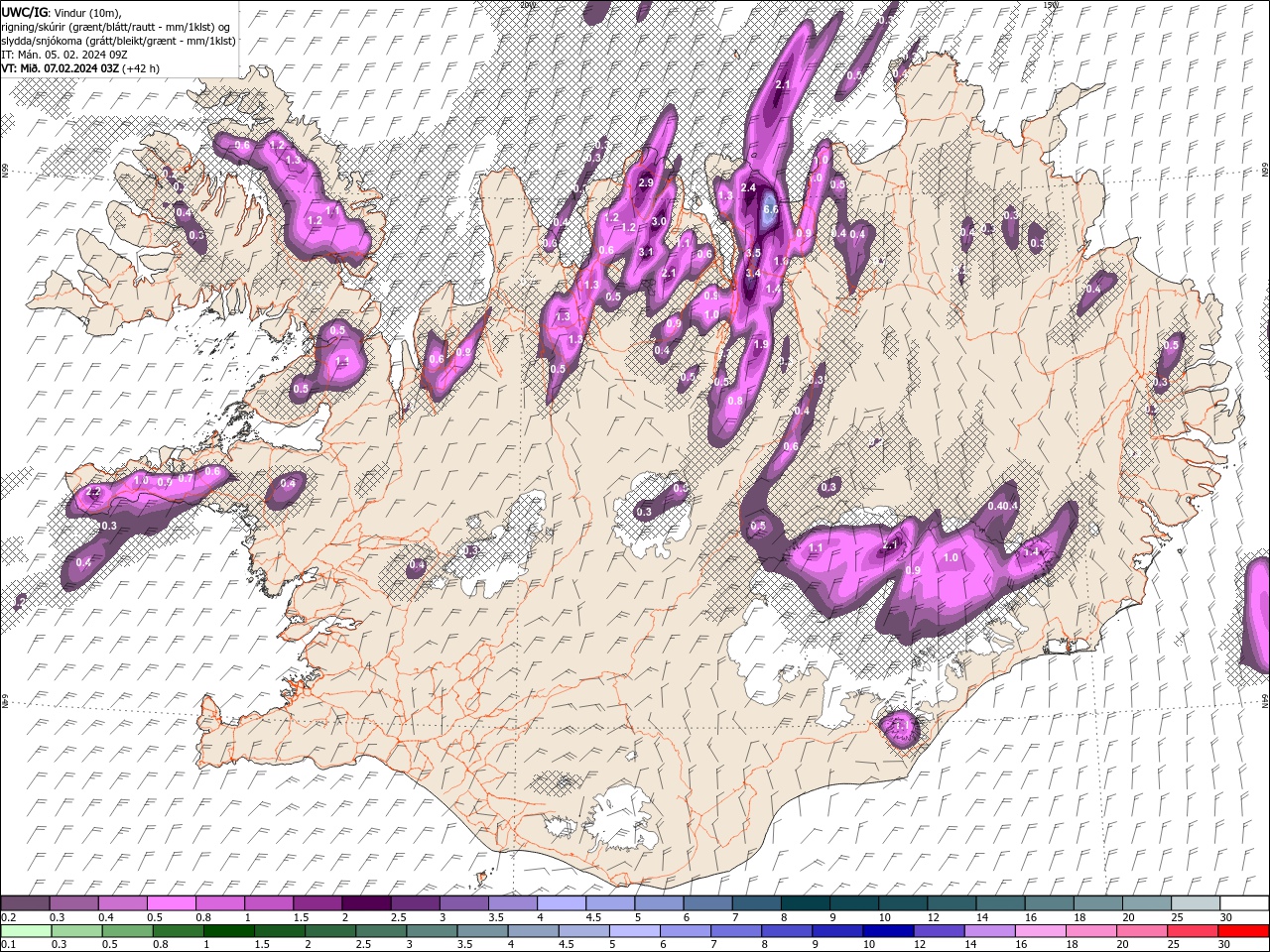Click the white 30 swatch in the top legend
The width and height of the screenshot is (1270, 952).
click(1244, 903)
